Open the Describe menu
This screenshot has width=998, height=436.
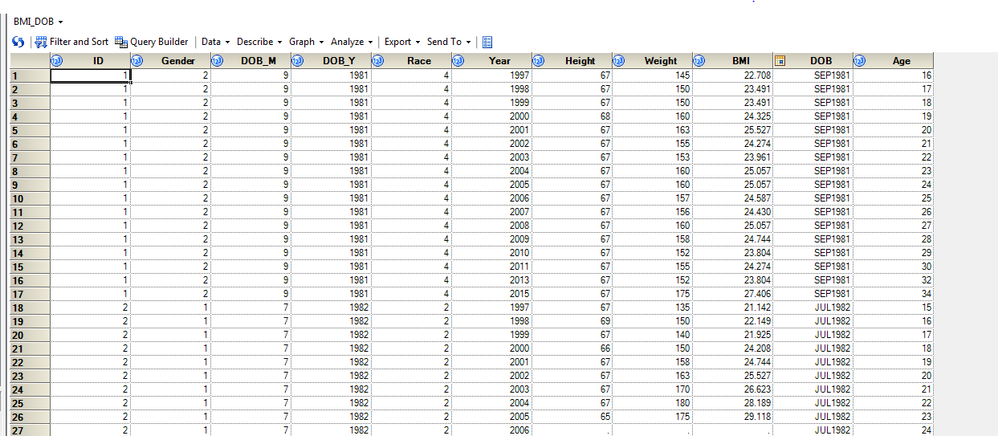pyautogui.click(x=259, y=42)
